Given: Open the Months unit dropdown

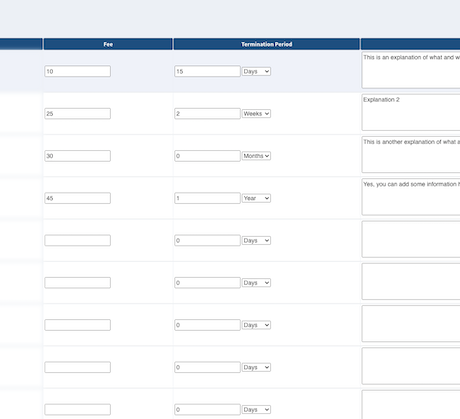Looking at the screenshot, I should tap(256, 156).
